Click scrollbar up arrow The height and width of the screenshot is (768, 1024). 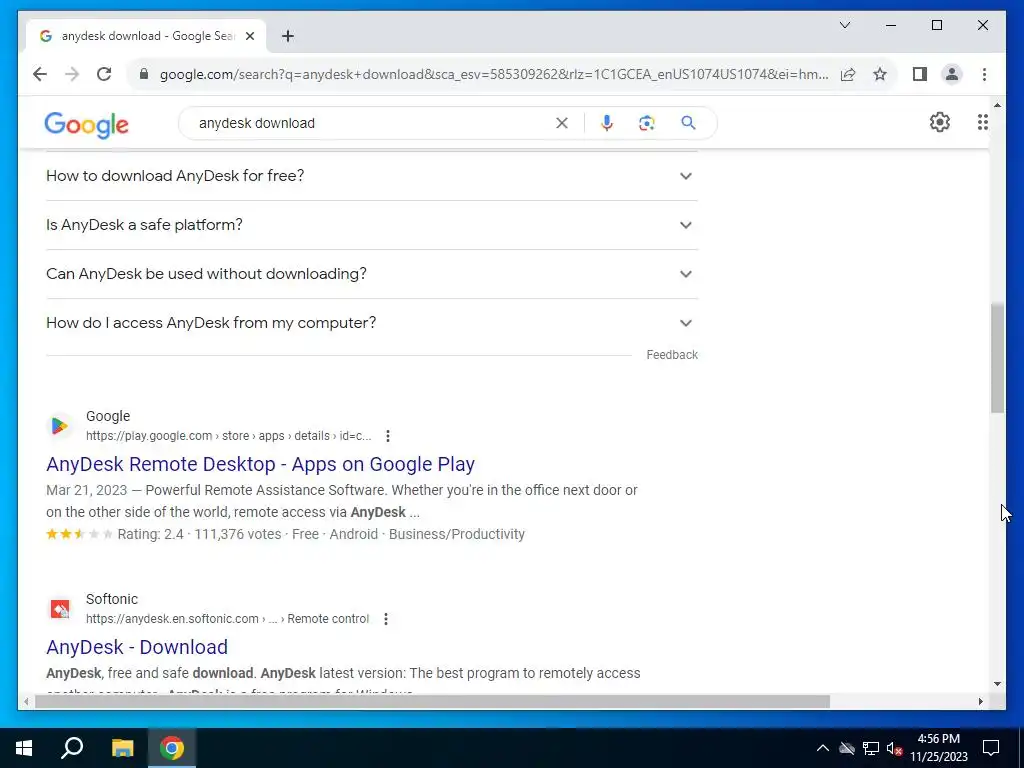pyautogui.click(x=997, y=104)
